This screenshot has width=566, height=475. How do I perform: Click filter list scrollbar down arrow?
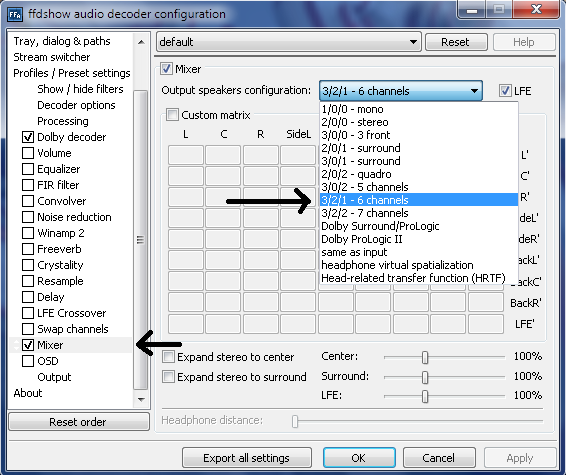(x=141, y=399)
